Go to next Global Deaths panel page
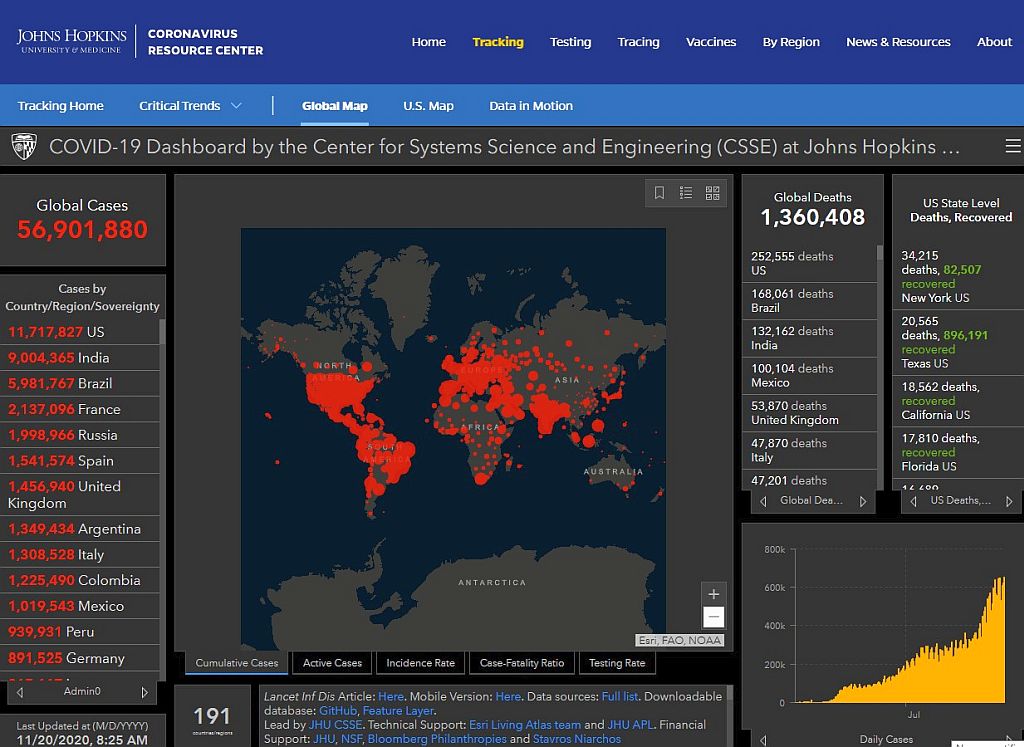The image size is (1024, 747). click(863, 501)
